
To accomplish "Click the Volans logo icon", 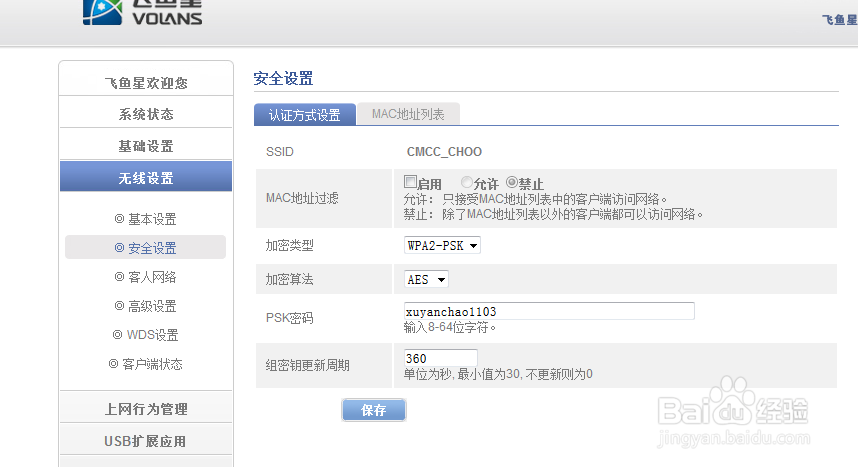I will coord(102,12).
